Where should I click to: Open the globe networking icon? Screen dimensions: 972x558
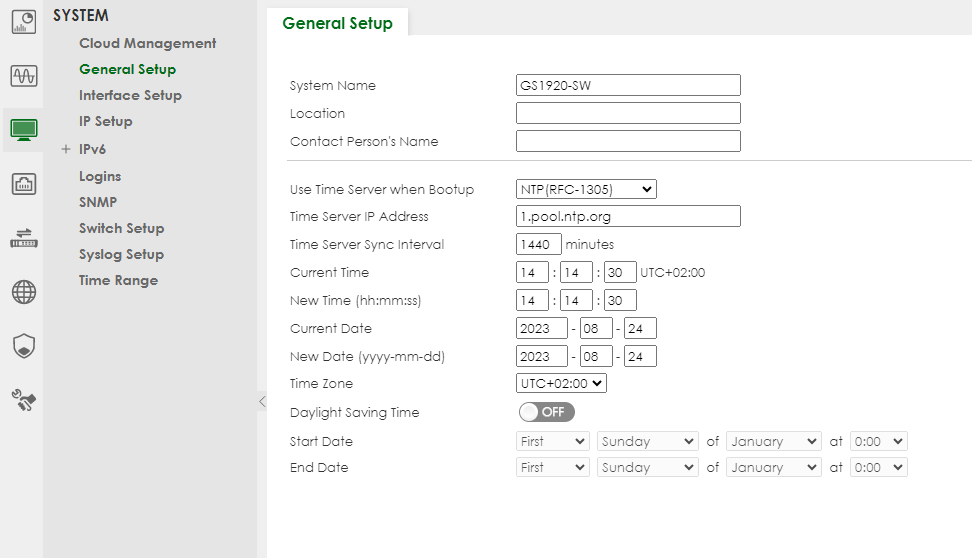pos(23,292)
